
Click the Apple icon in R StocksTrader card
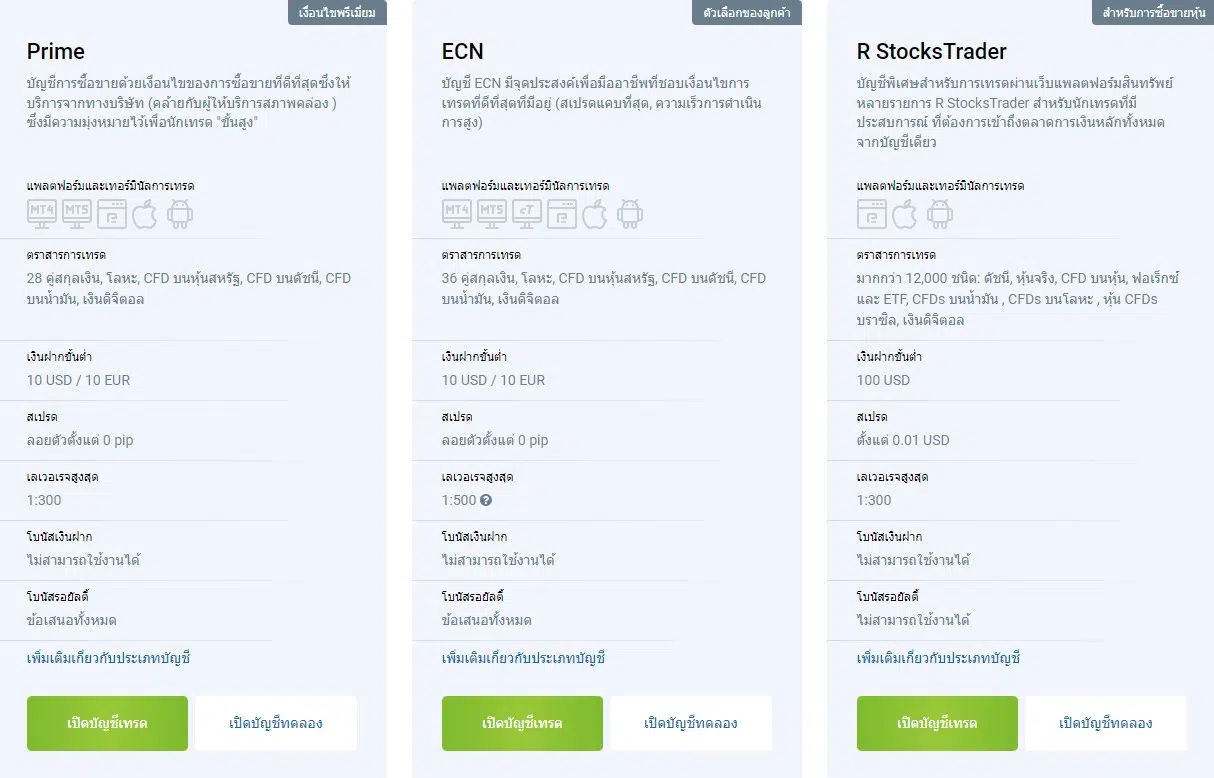(905, 213)
